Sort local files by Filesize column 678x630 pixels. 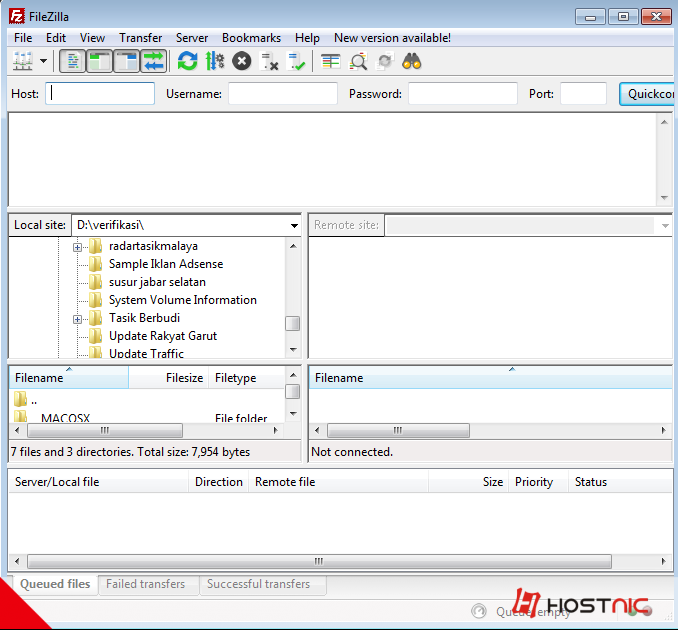(x=169, y=377)
